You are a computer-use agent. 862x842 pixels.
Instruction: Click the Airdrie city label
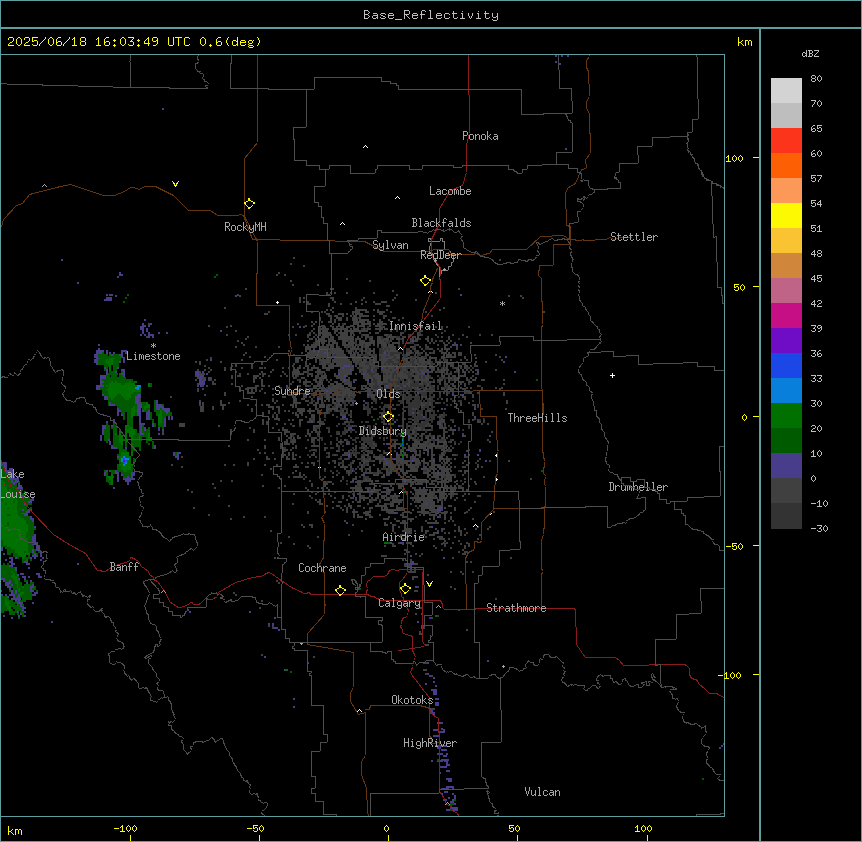pyautogui.click(x=403, y=537)
